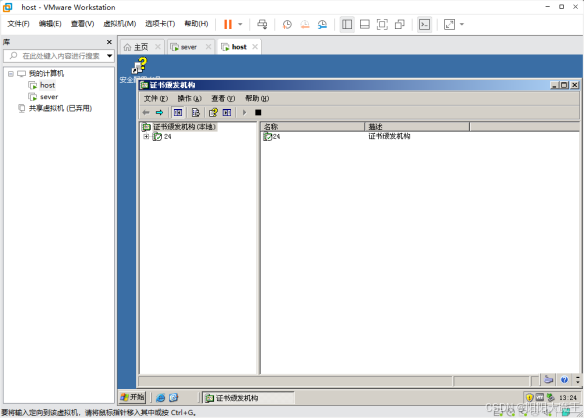Click the 安全配置向导 desktop shortcut
584x419 pixels.
tap(140, 70)
